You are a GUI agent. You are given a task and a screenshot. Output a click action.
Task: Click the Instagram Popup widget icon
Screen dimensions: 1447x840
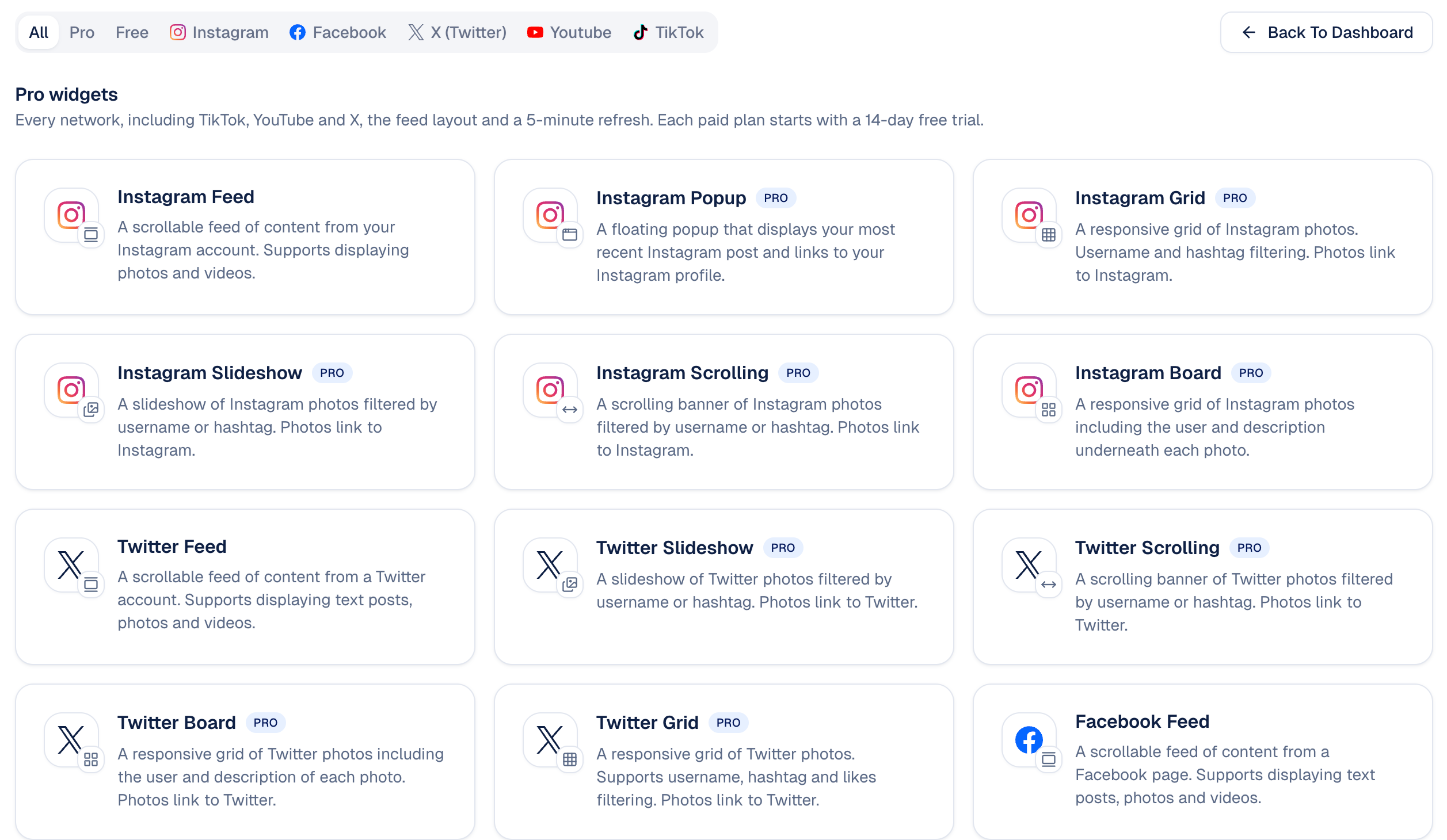tap(550, 215)
